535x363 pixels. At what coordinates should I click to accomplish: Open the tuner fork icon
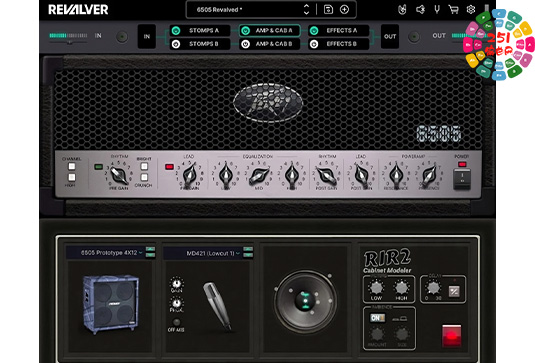pyautogui.click(x=437, y=9)
